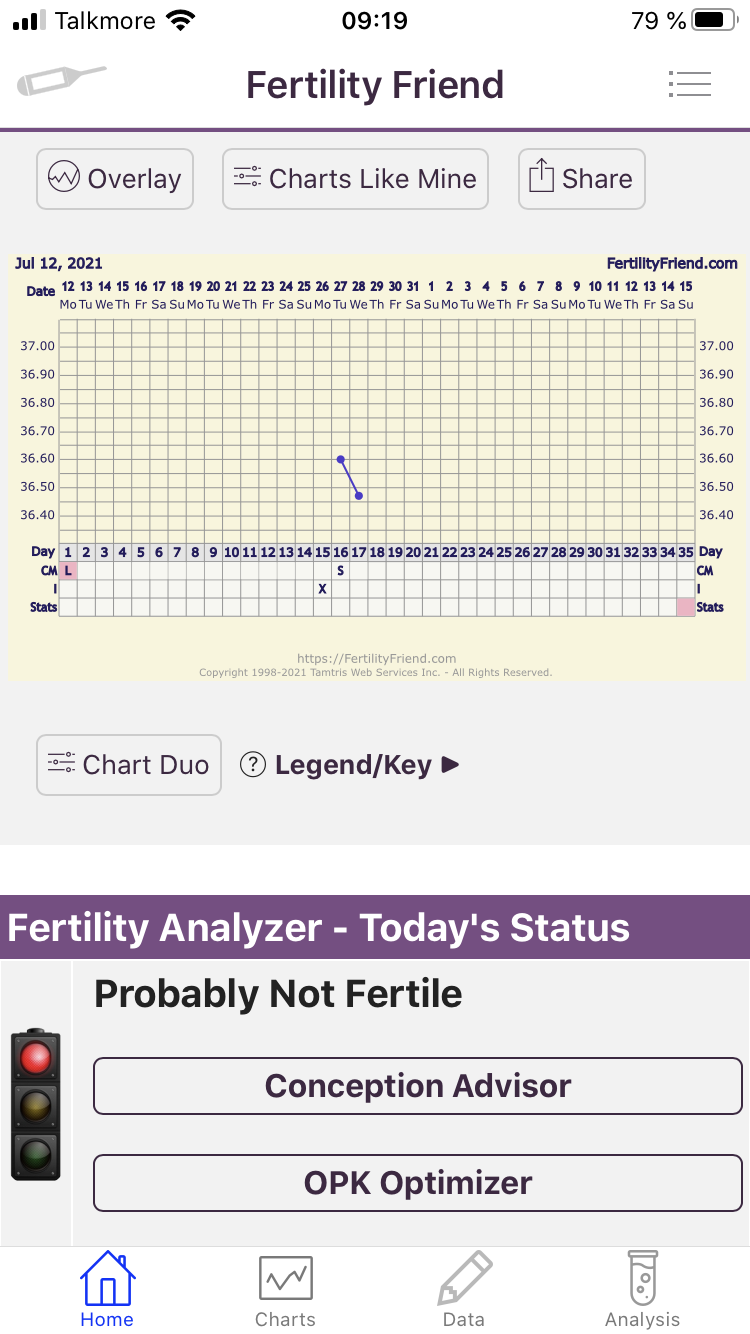Go to the Home tab
This screenshot has height=1334, width=750.
tap(107, 1290)
